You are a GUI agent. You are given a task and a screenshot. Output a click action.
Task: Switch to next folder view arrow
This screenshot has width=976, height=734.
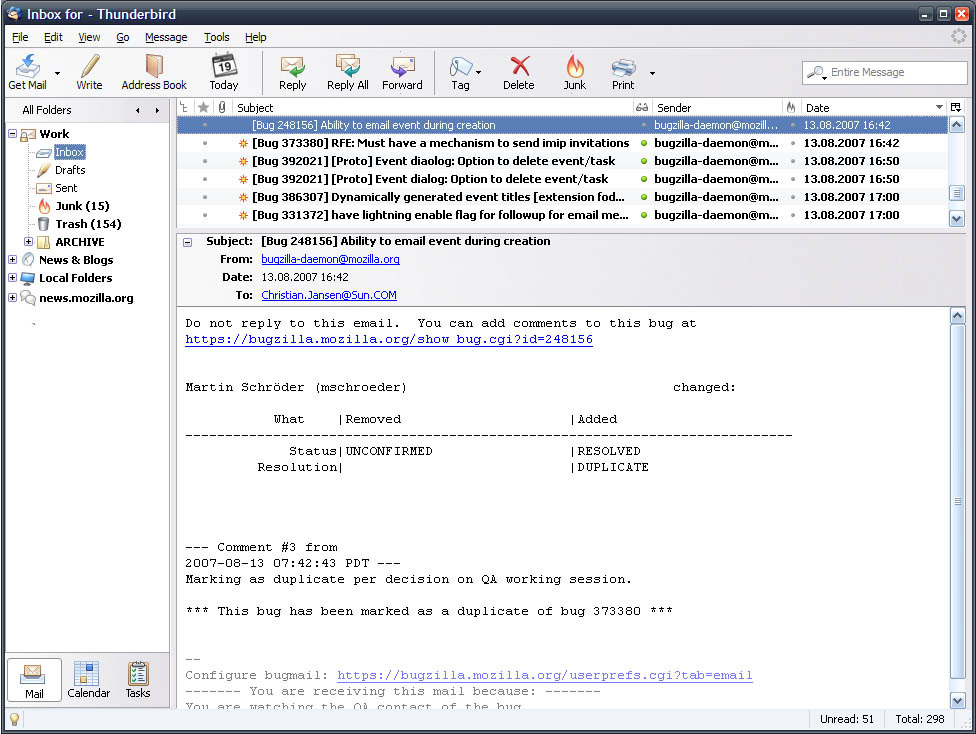[x=157, y=110]
